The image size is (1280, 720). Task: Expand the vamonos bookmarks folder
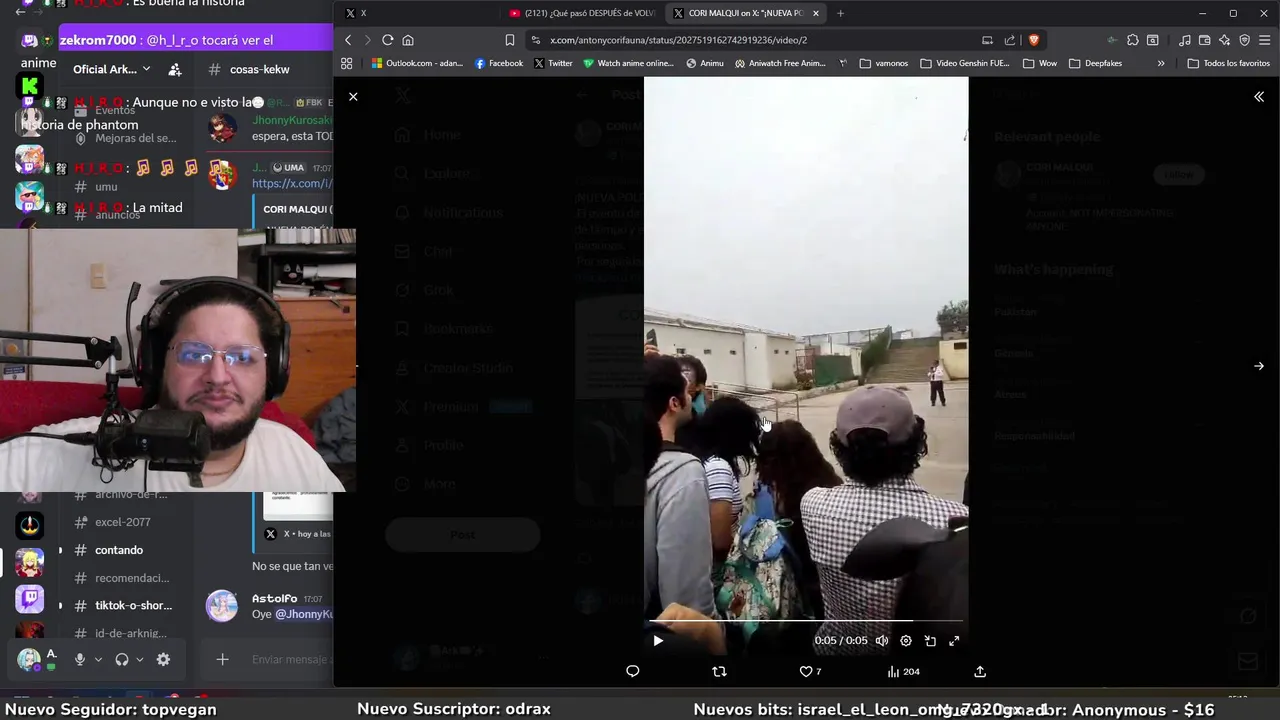pyautogui.click(x=883, y=63)
